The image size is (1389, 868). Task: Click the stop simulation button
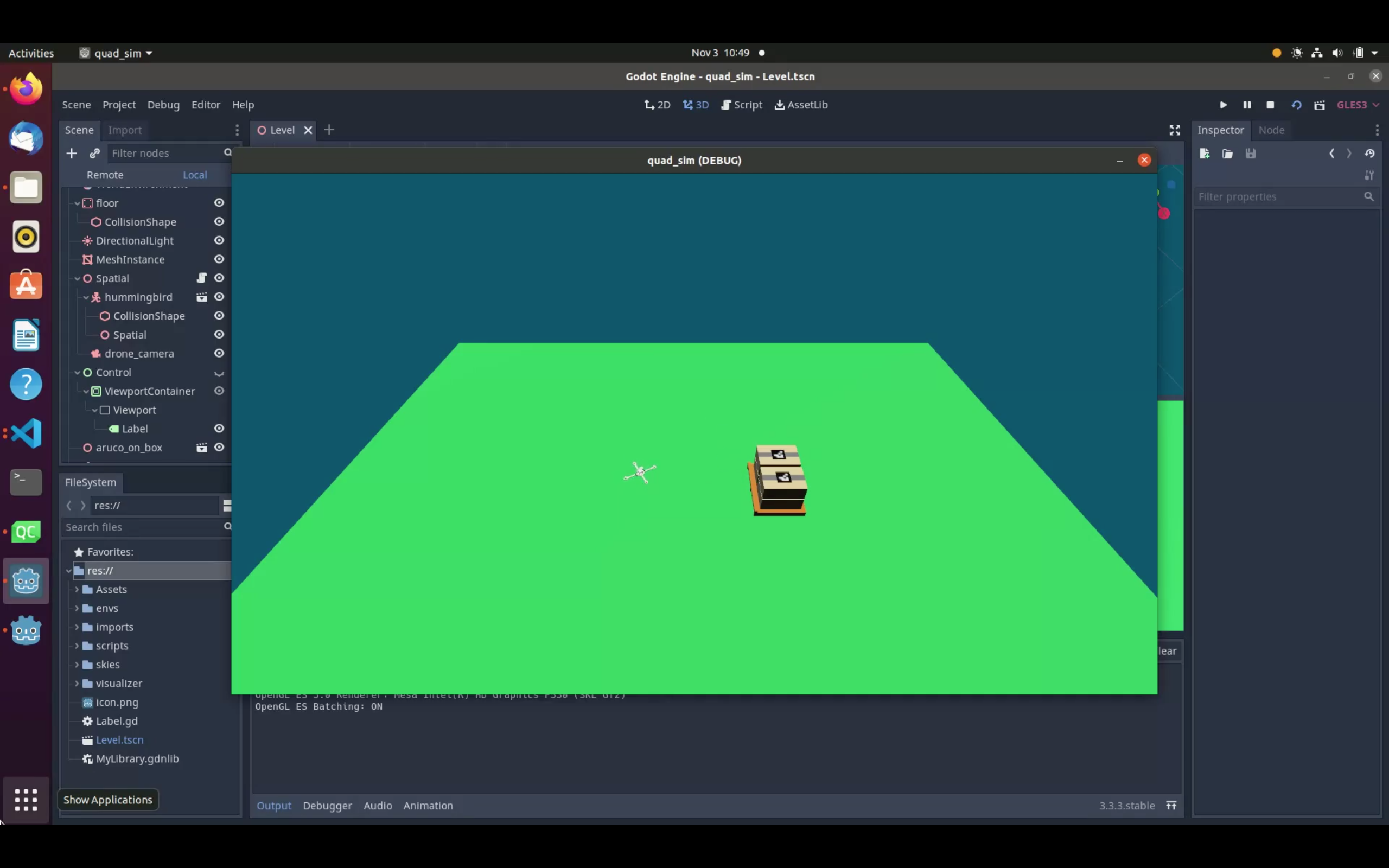[x=1270, y=104]
